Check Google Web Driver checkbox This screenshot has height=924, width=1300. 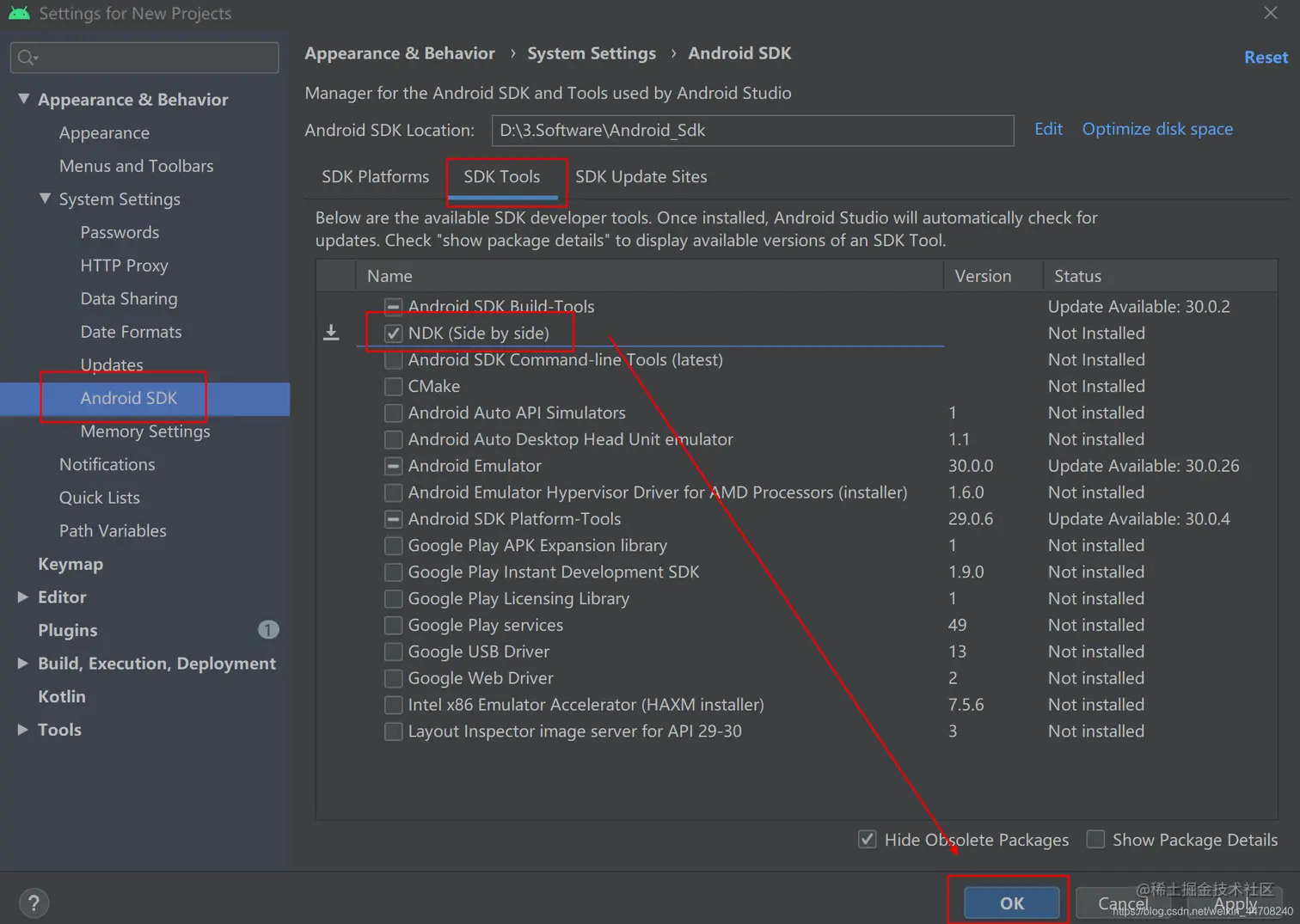pyautogui.click(x=393, y=678)
